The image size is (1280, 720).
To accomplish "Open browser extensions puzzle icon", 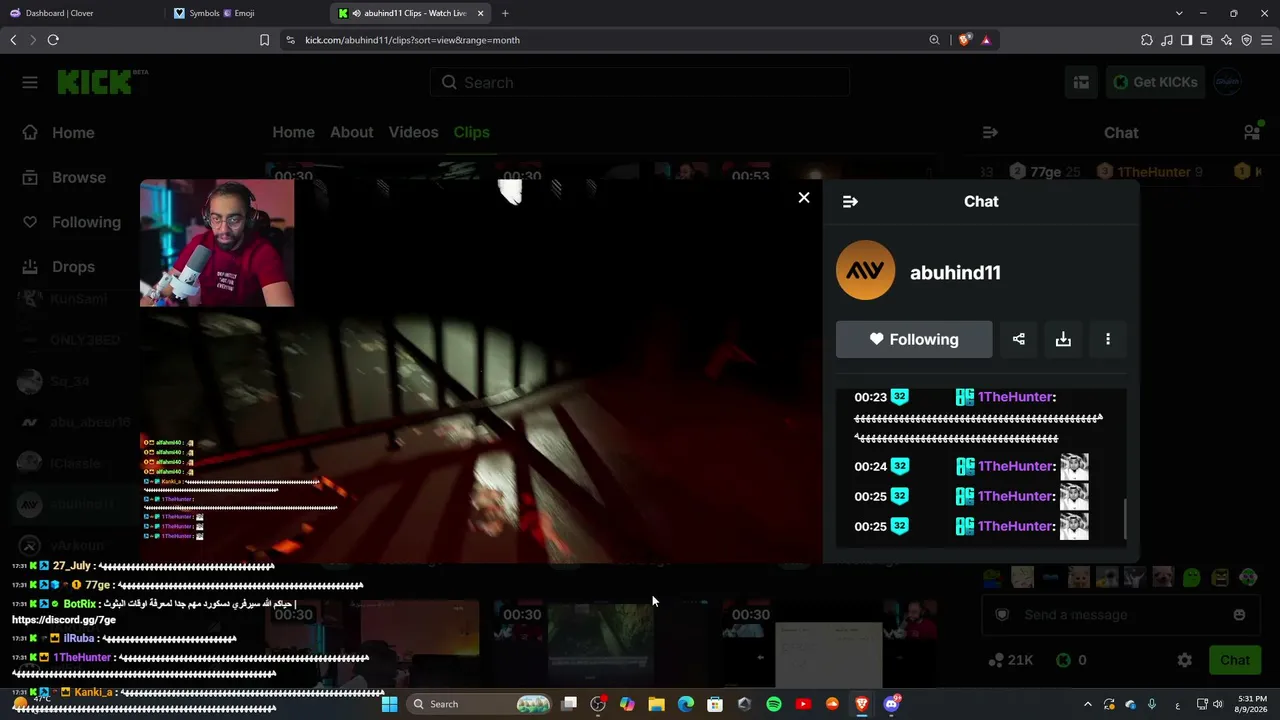I will 1147,40.
